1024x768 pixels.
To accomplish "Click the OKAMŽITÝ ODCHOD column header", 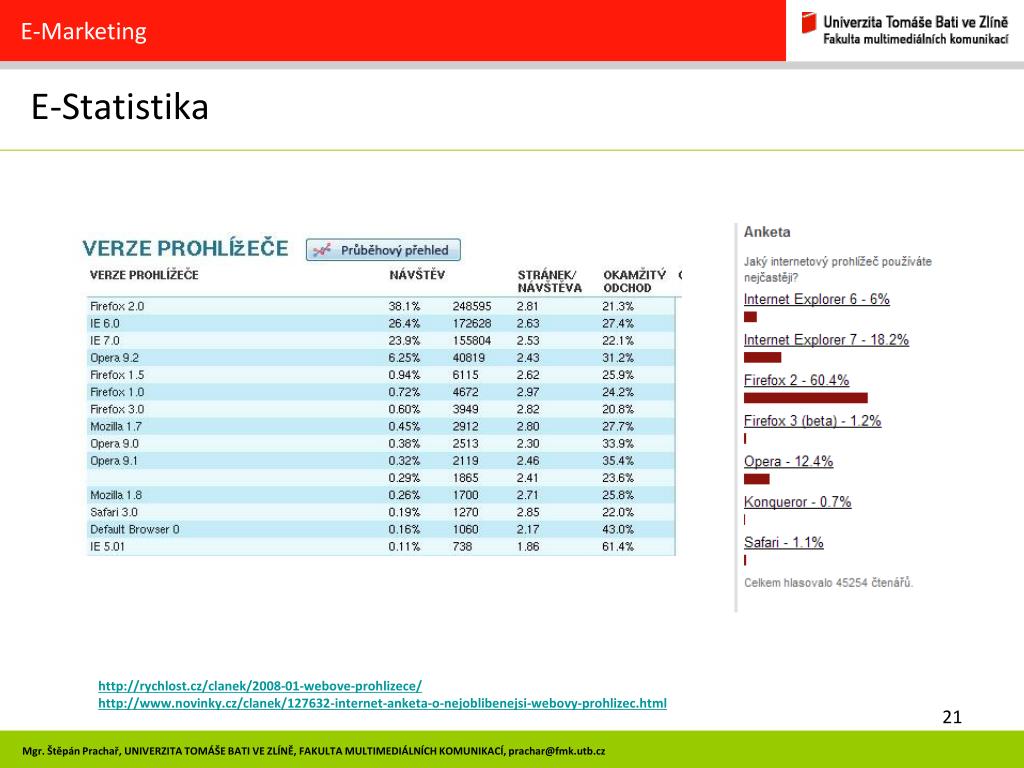I will click(x=634, y=281).
